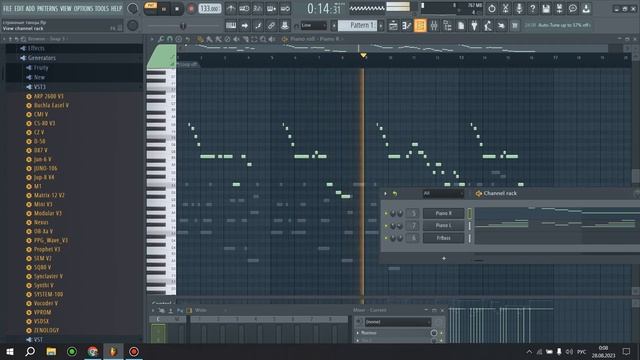The height and width of the screenshot is (360, 640).
Task: Mute the Frbass channel LED
Action: (x=386, y=238)
